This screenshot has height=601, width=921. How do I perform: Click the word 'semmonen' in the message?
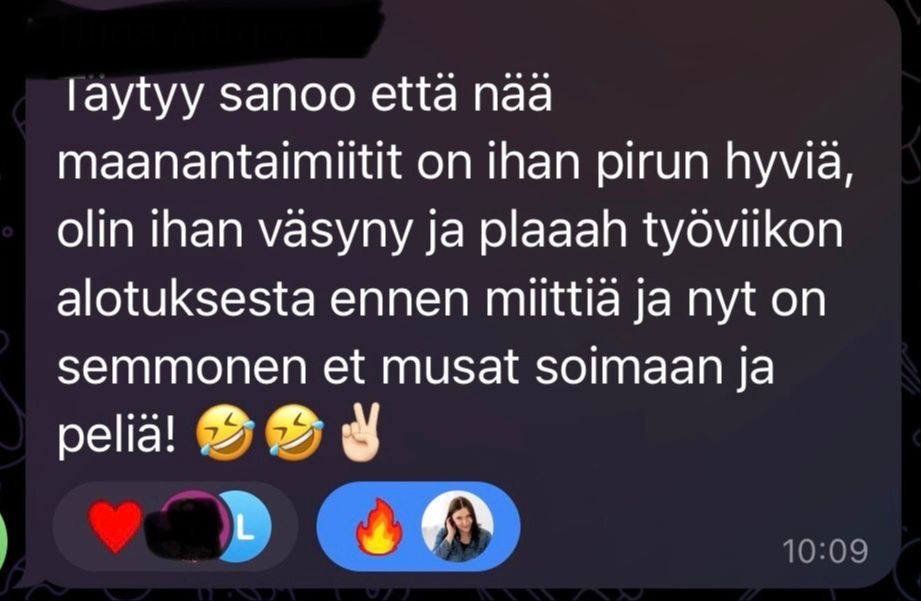[x=182, y=368]
